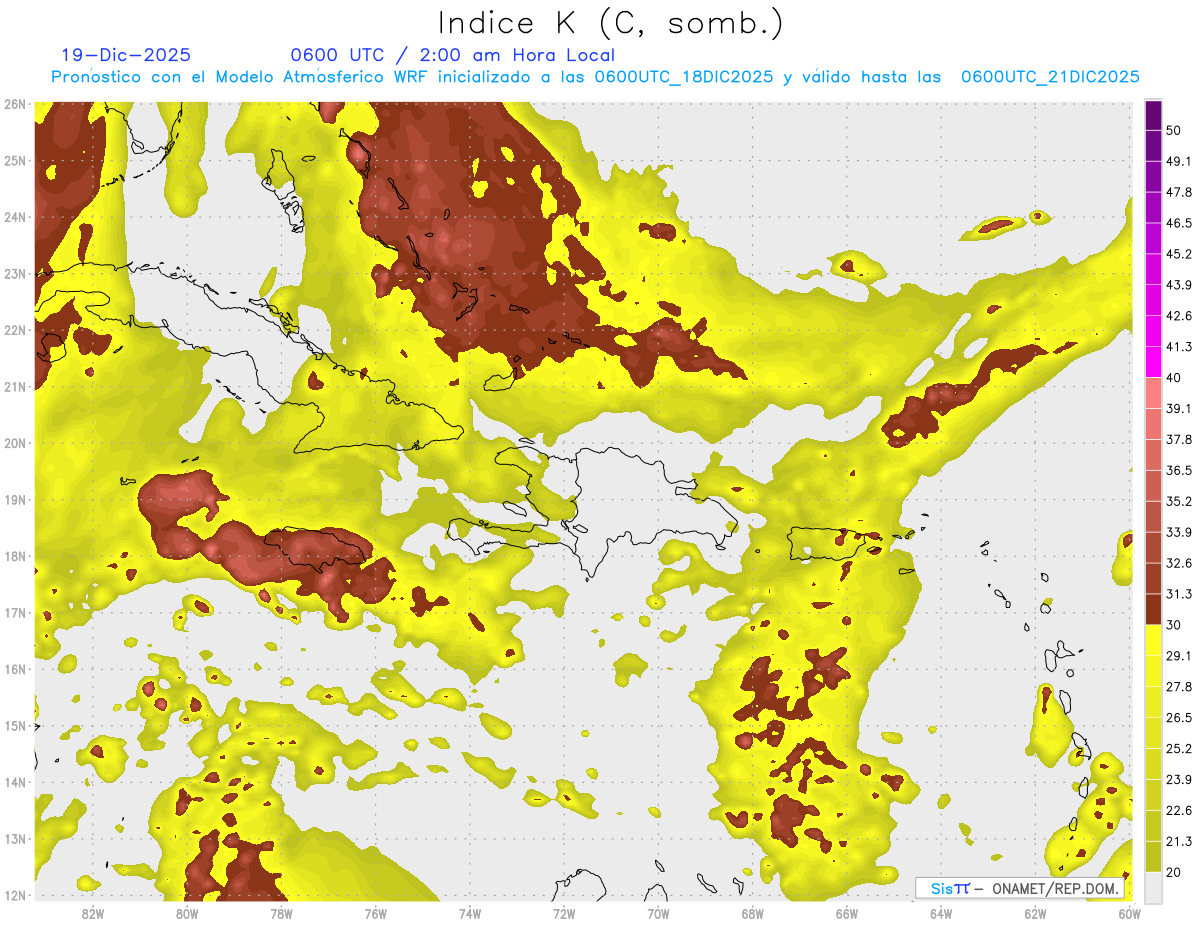Click the salmon swatch between 39.1 and 40
This screenshot has height=927, width=1200.
pyautogui.click(x=1153, y=393)
